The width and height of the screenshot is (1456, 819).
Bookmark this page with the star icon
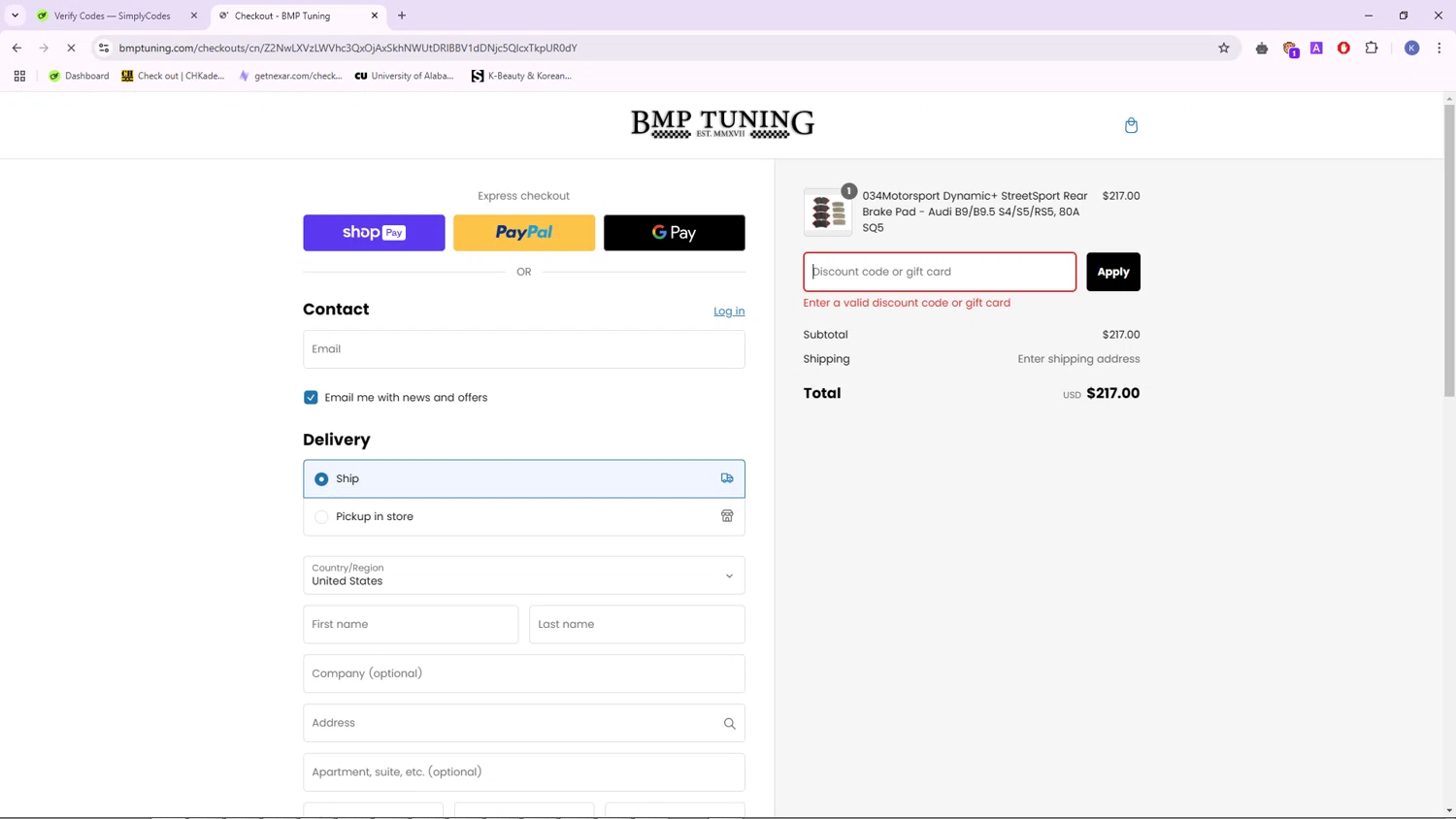(1223, 48)
